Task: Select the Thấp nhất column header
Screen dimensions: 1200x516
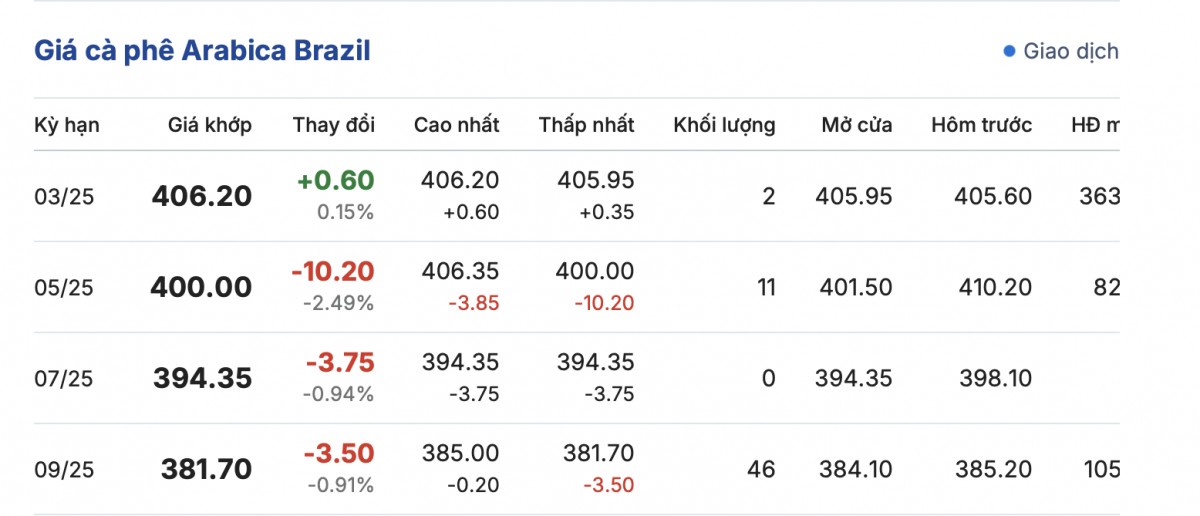Action: [x=586, y=125]
